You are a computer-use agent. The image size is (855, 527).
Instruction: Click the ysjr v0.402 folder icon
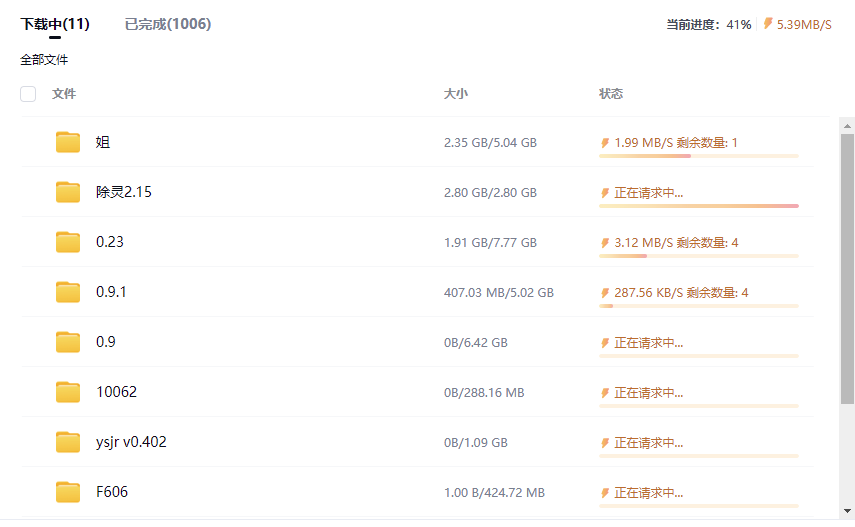click(x=68, y=442)
